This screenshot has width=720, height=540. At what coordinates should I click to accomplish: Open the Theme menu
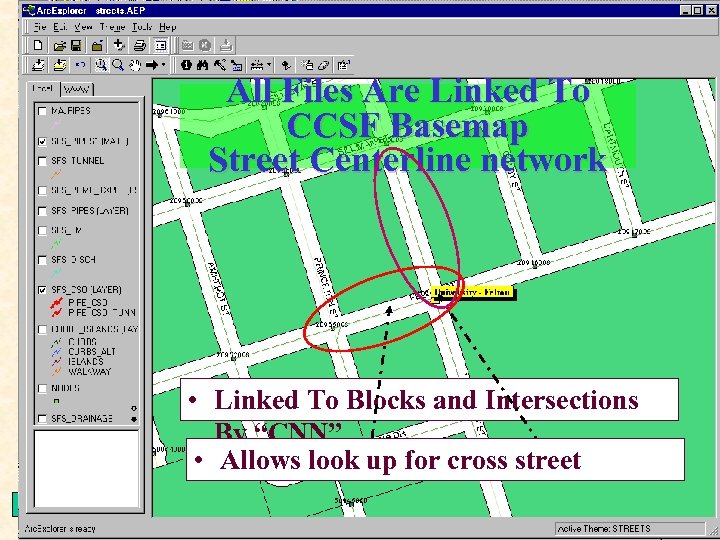point(112,27)
